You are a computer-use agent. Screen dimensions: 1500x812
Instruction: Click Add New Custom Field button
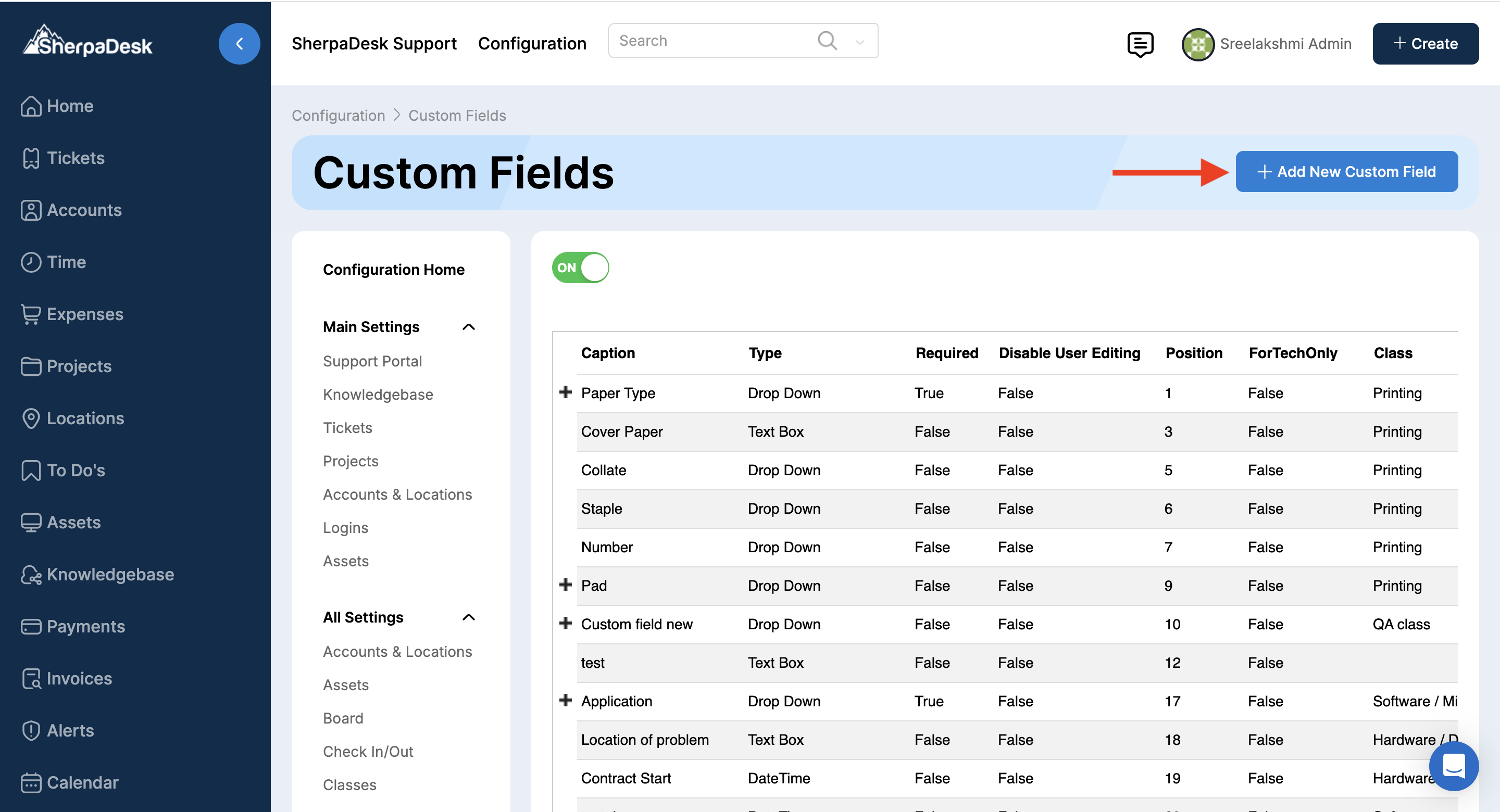(x=1346, y=172)
